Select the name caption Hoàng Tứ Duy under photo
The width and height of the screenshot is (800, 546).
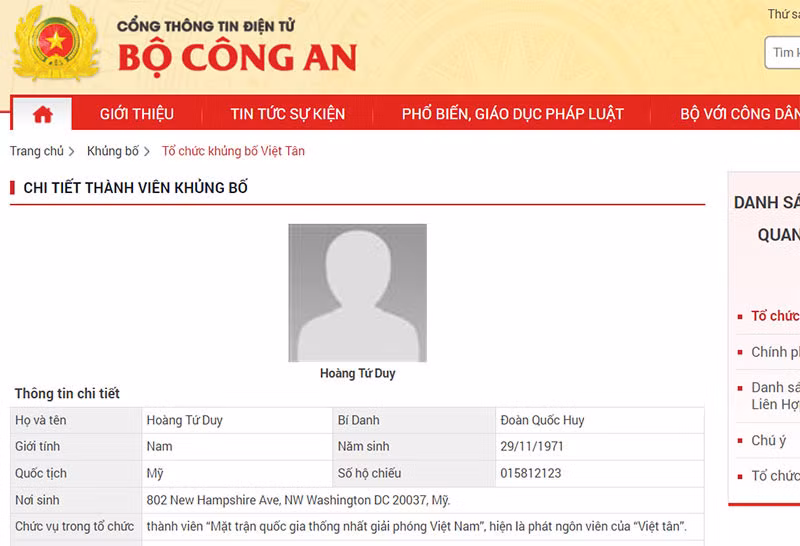[x=358, y=374]
